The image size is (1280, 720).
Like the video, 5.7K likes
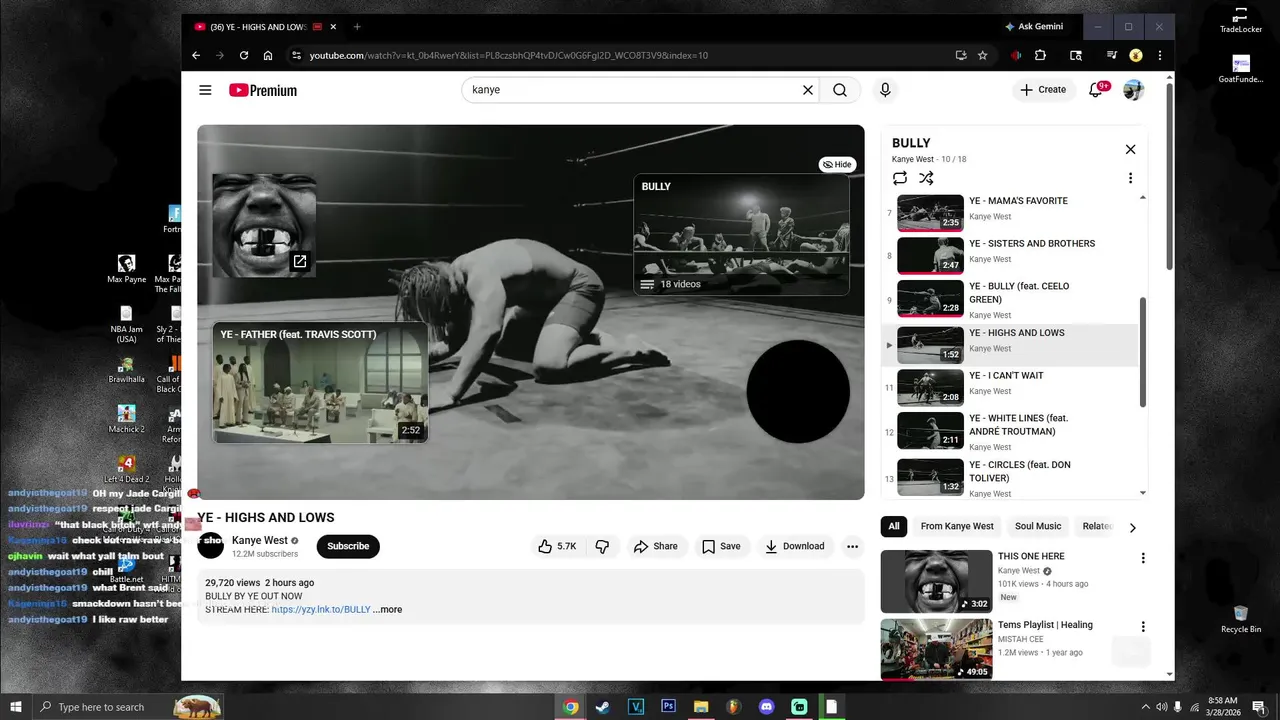tap(558, 546)
